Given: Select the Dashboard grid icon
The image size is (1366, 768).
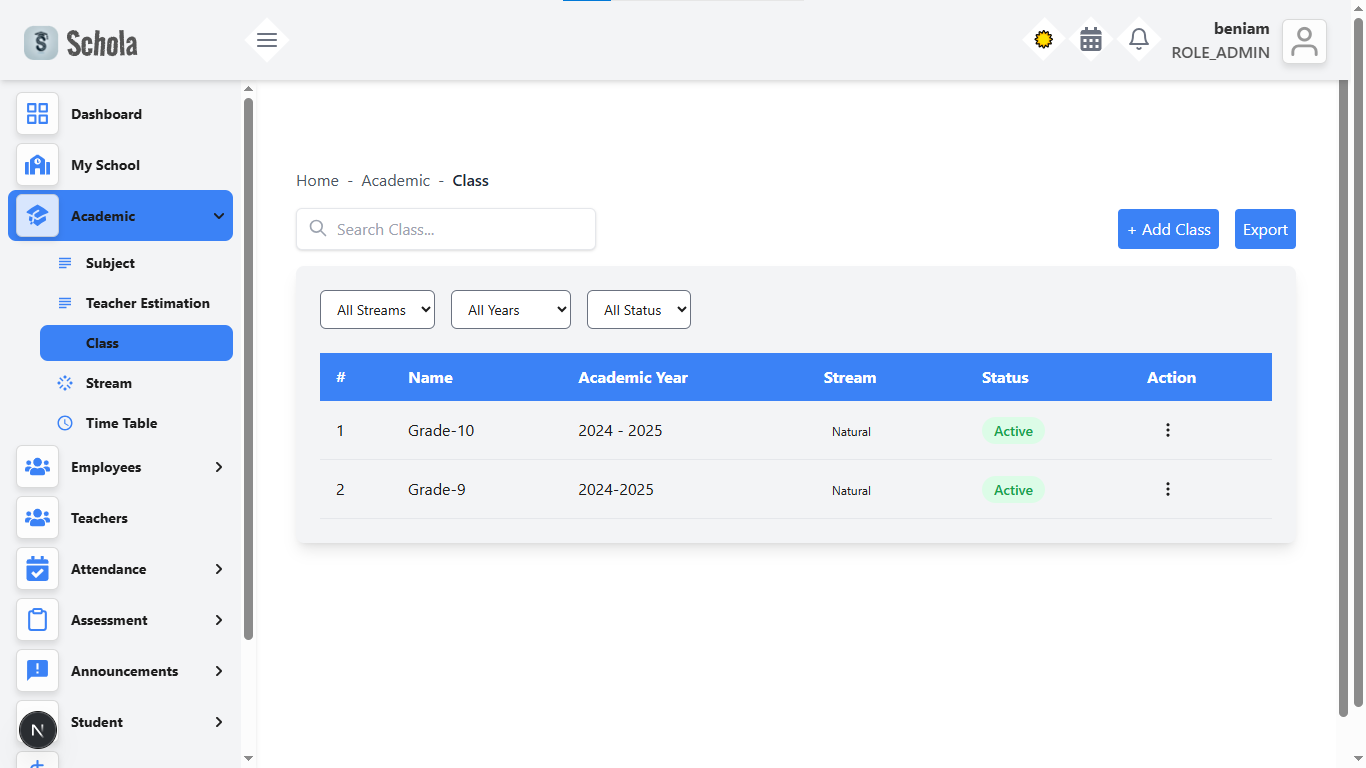Looking at the screenshot, I should pyautogui.click(x=37, y=114).
